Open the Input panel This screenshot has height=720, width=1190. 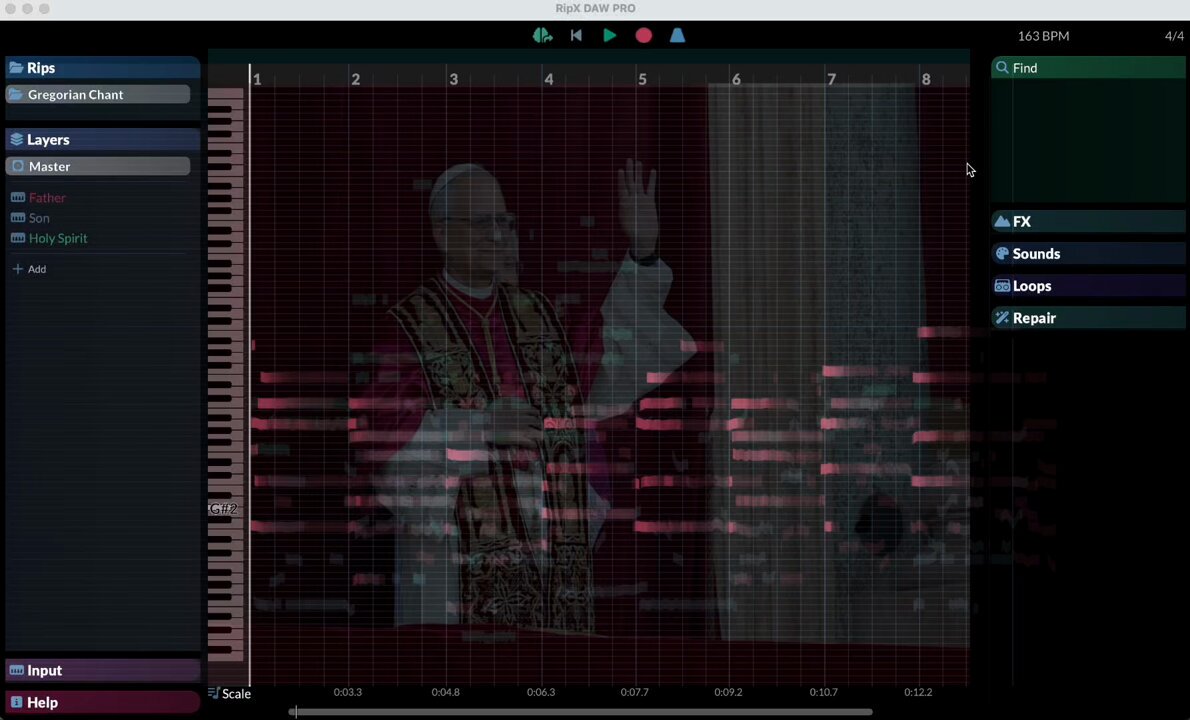point(102,670)
